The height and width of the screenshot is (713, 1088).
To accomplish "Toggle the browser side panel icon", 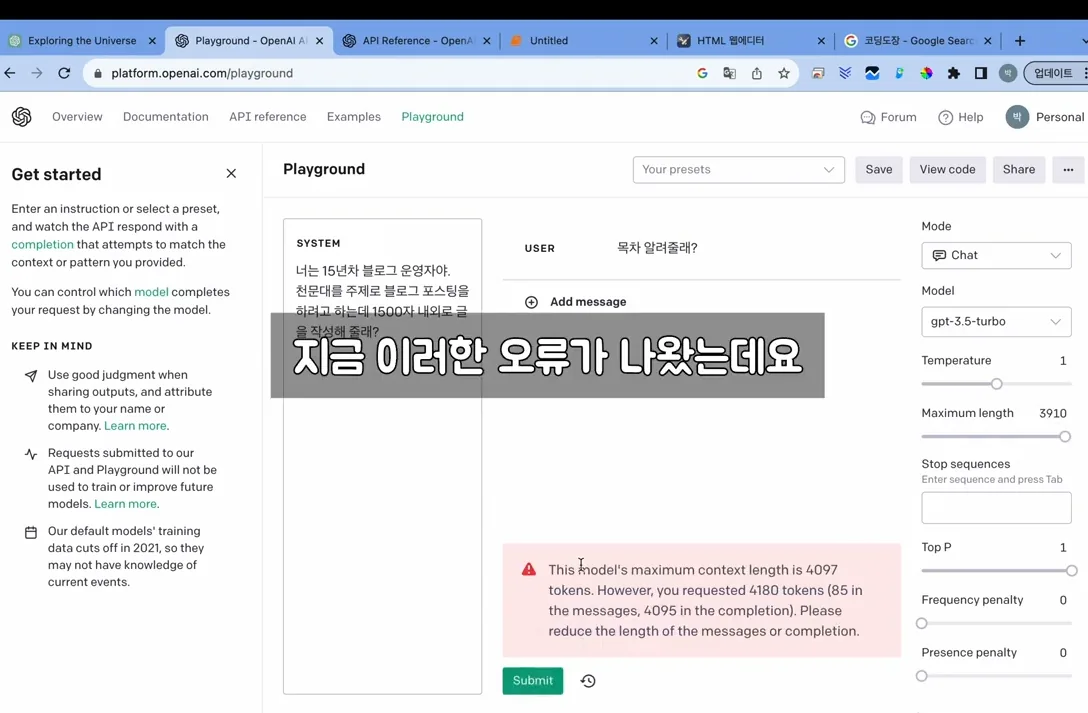I will pos(980,73).
